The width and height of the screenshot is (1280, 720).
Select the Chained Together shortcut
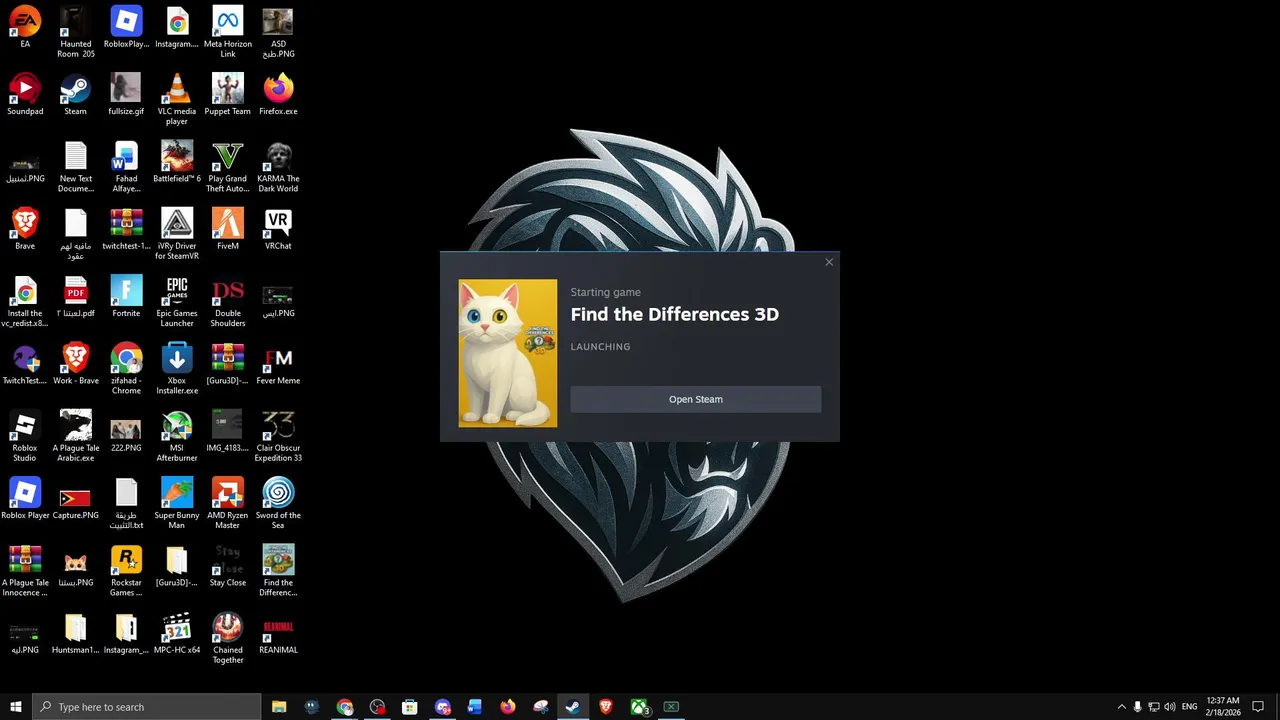pos(228,638)
